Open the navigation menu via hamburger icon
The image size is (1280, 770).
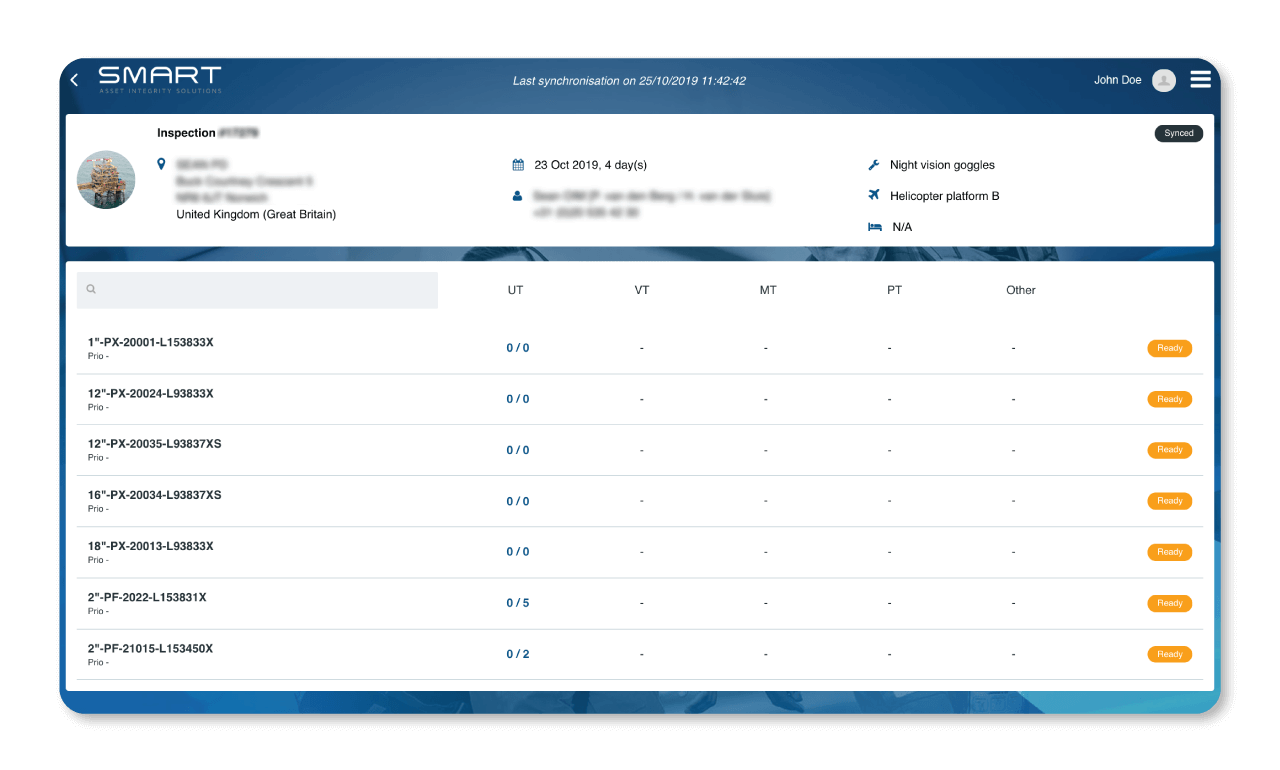(x=1200, y=78)
